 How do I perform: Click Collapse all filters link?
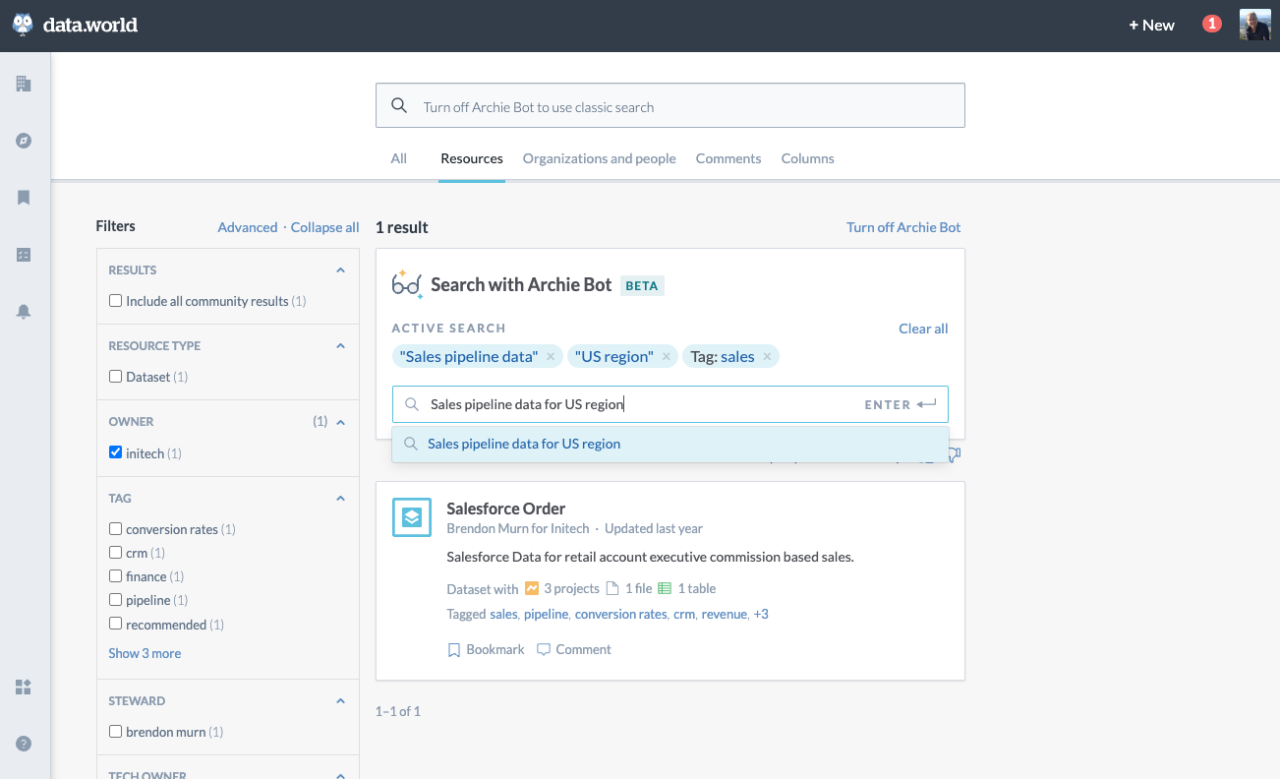tap(325, 228)
